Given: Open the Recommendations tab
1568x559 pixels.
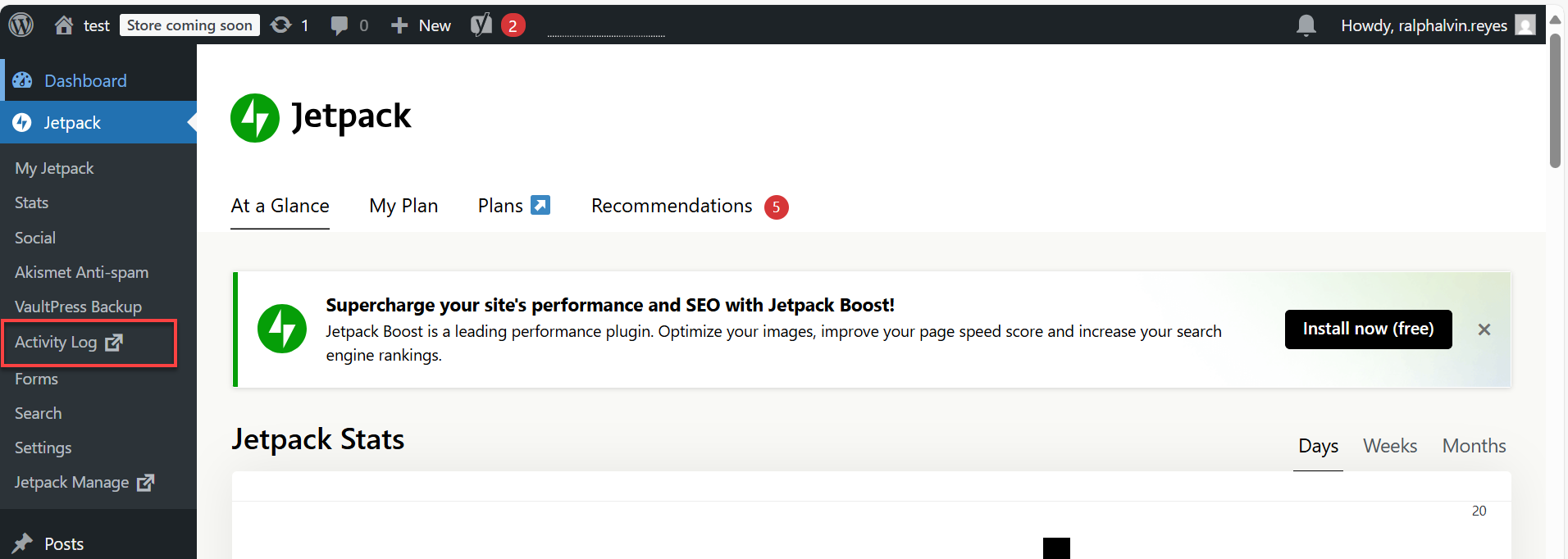Looking at the screenshot, I should [672, 206].
